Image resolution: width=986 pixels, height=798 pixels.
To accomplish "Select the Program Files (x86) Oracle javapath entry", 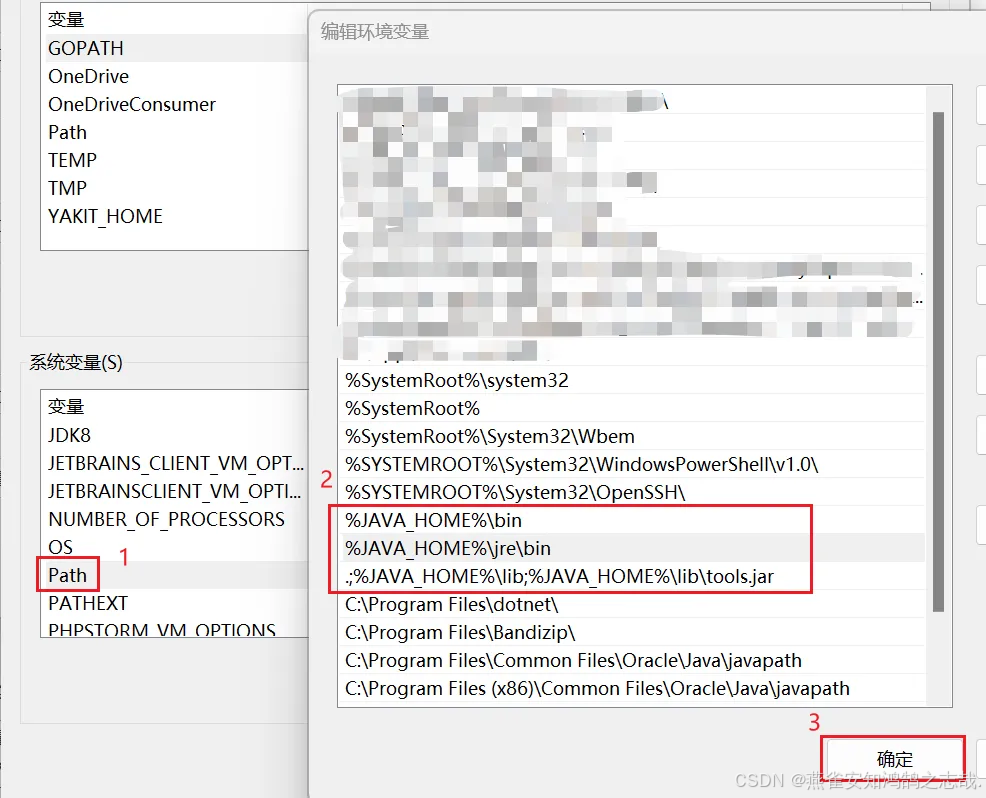I will coord(597,688).
